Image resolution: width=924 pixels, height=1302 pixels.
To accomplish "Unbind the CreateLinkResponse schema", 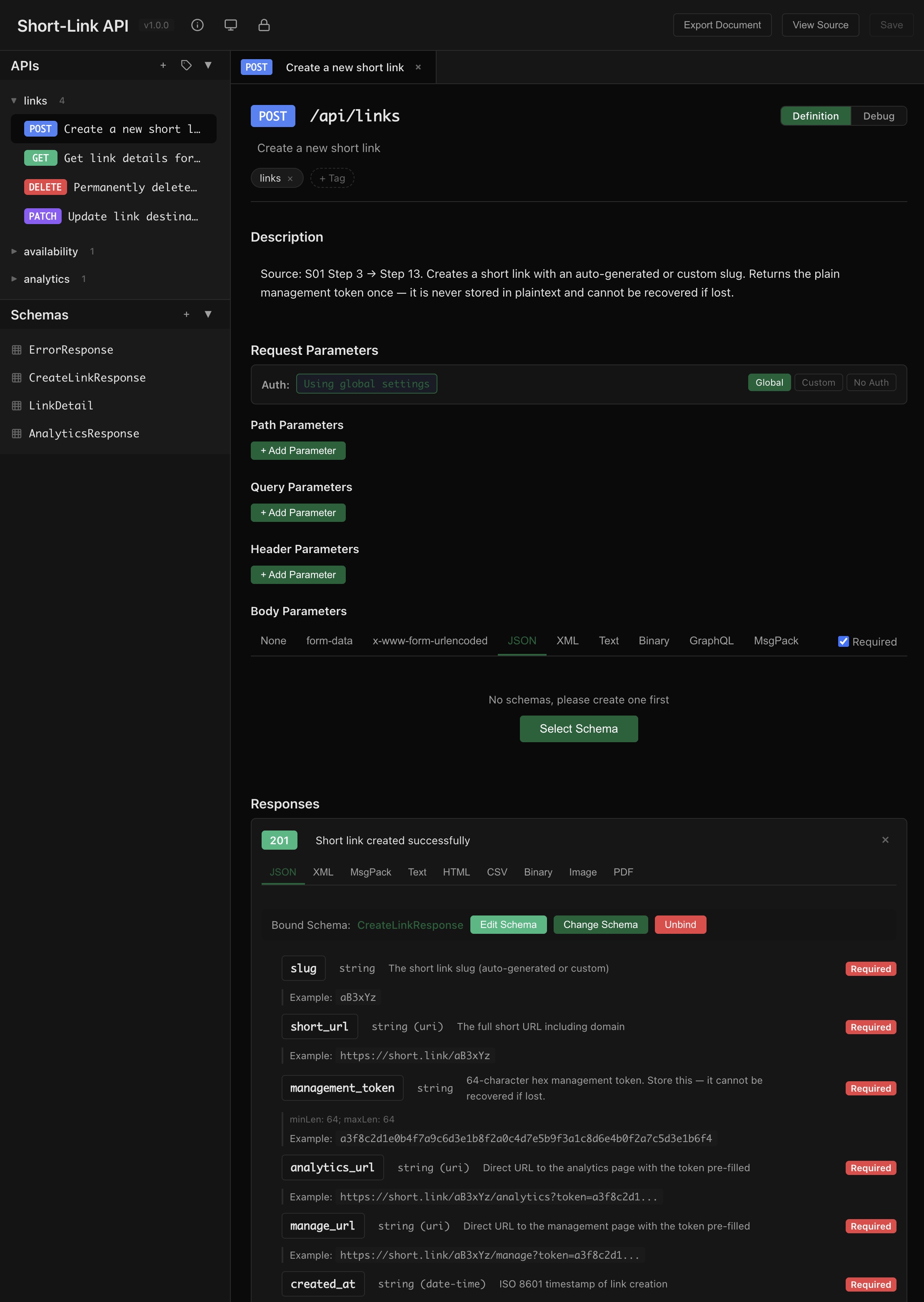I will (680, 924).
